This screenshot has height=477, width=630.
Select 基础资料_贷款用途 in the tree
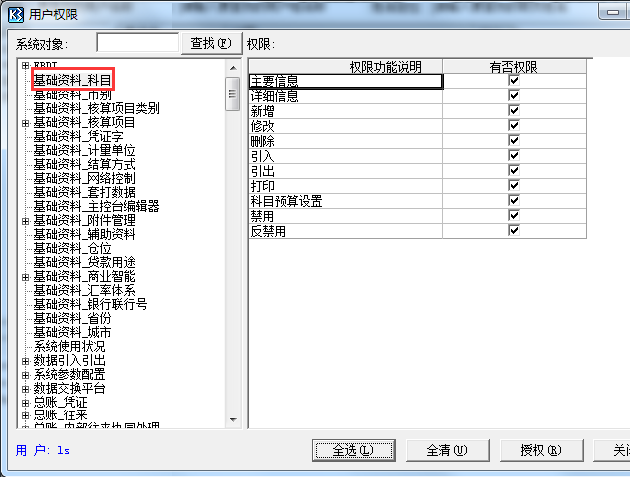[84, 262]
